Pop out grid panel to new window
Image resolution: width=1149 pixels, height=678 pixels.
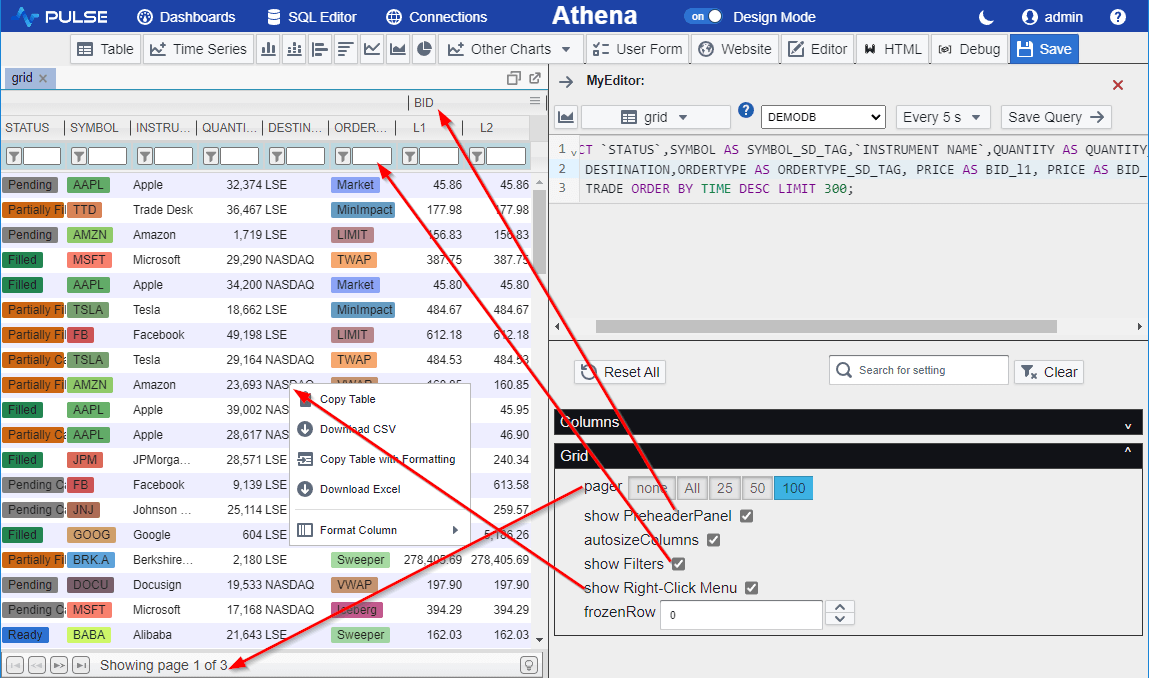click(x=535, y=78)
